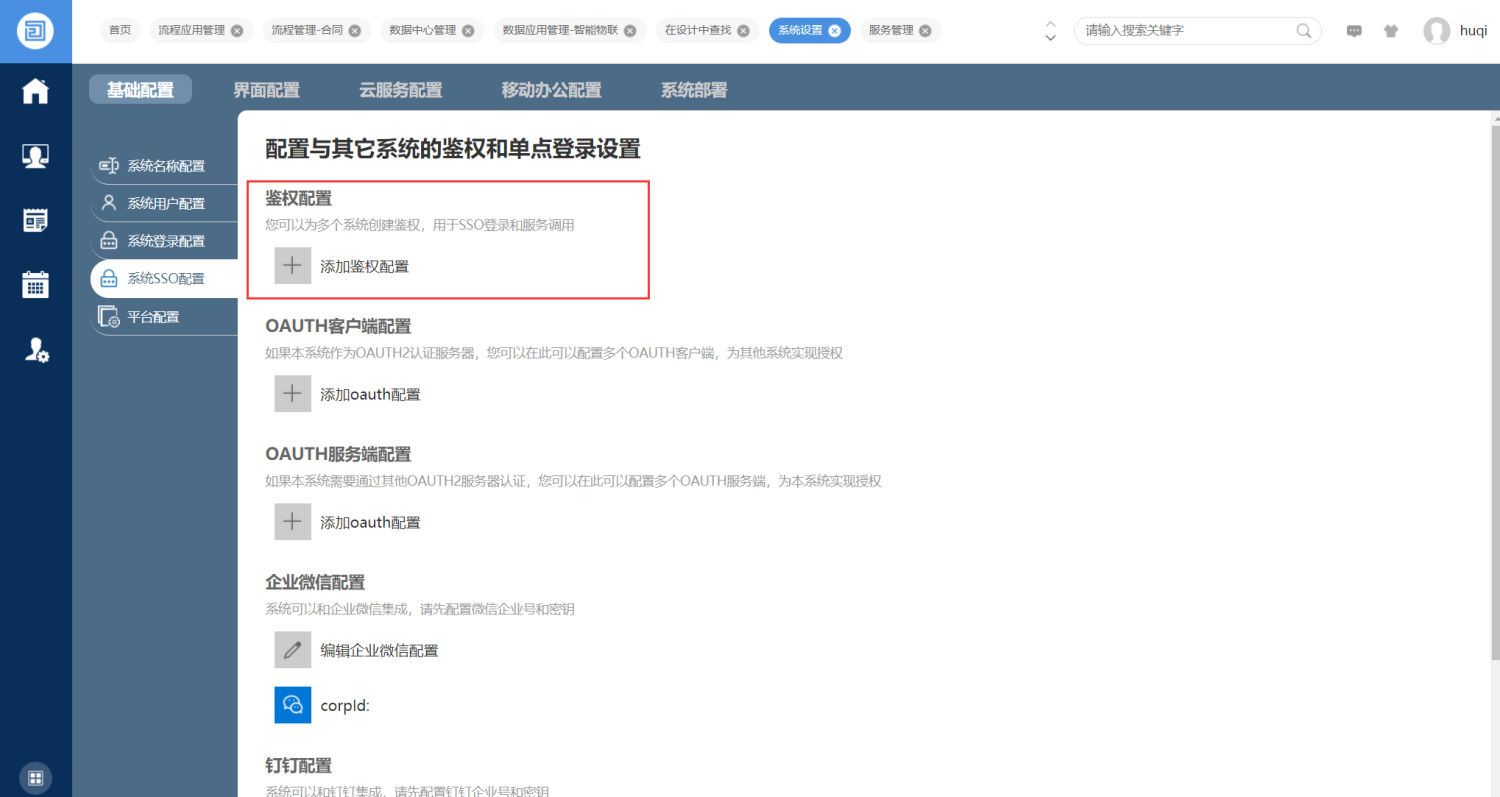Screen dimensions: 1500x797
Task: Click the home icon in left sidebar
Action: coord(36,91)
